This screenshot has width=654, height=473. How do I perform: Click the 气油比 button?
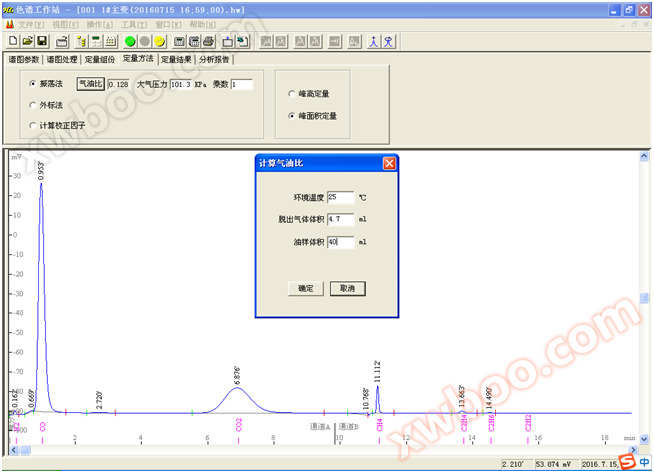tap(91, 84)
